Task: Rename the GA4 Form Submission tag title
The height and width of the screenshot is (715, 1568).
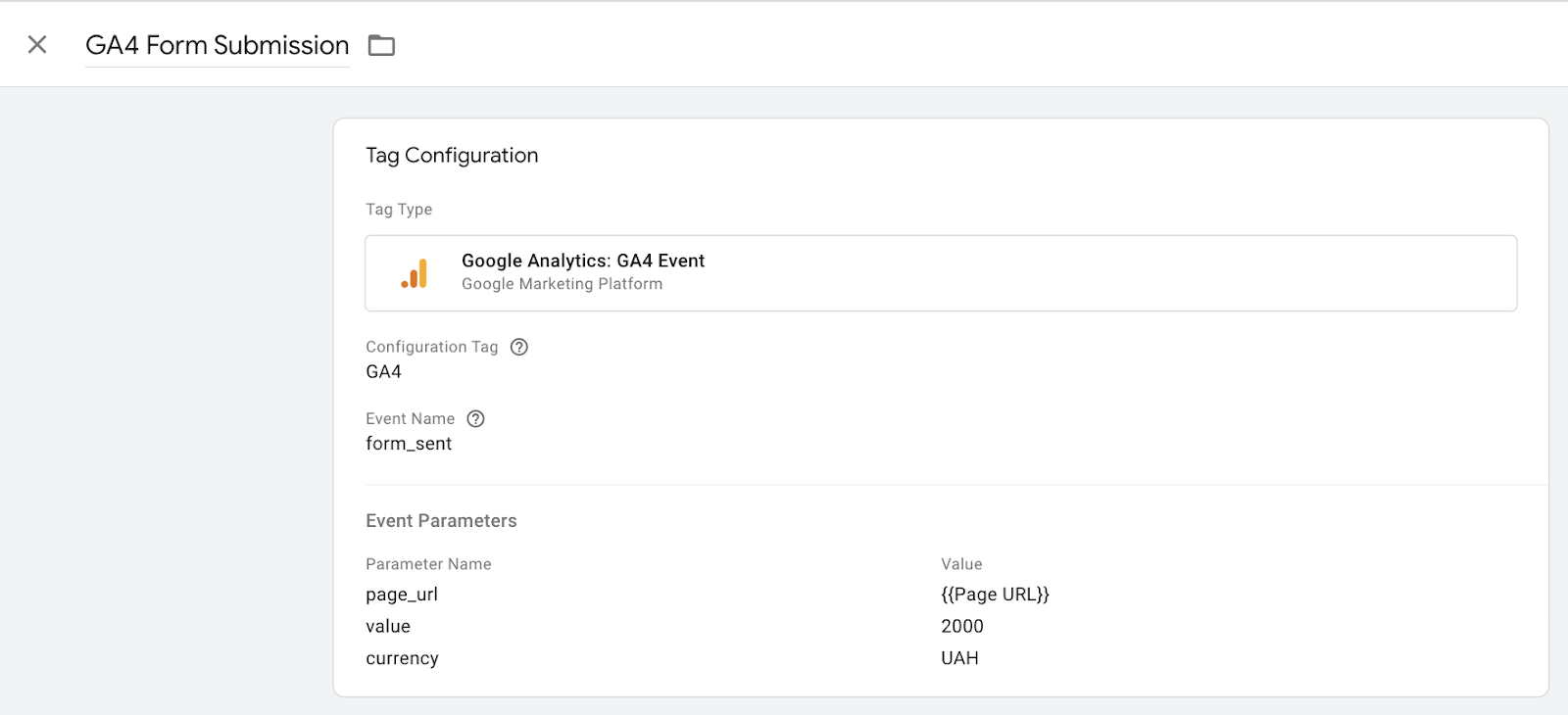Action: 217,46
